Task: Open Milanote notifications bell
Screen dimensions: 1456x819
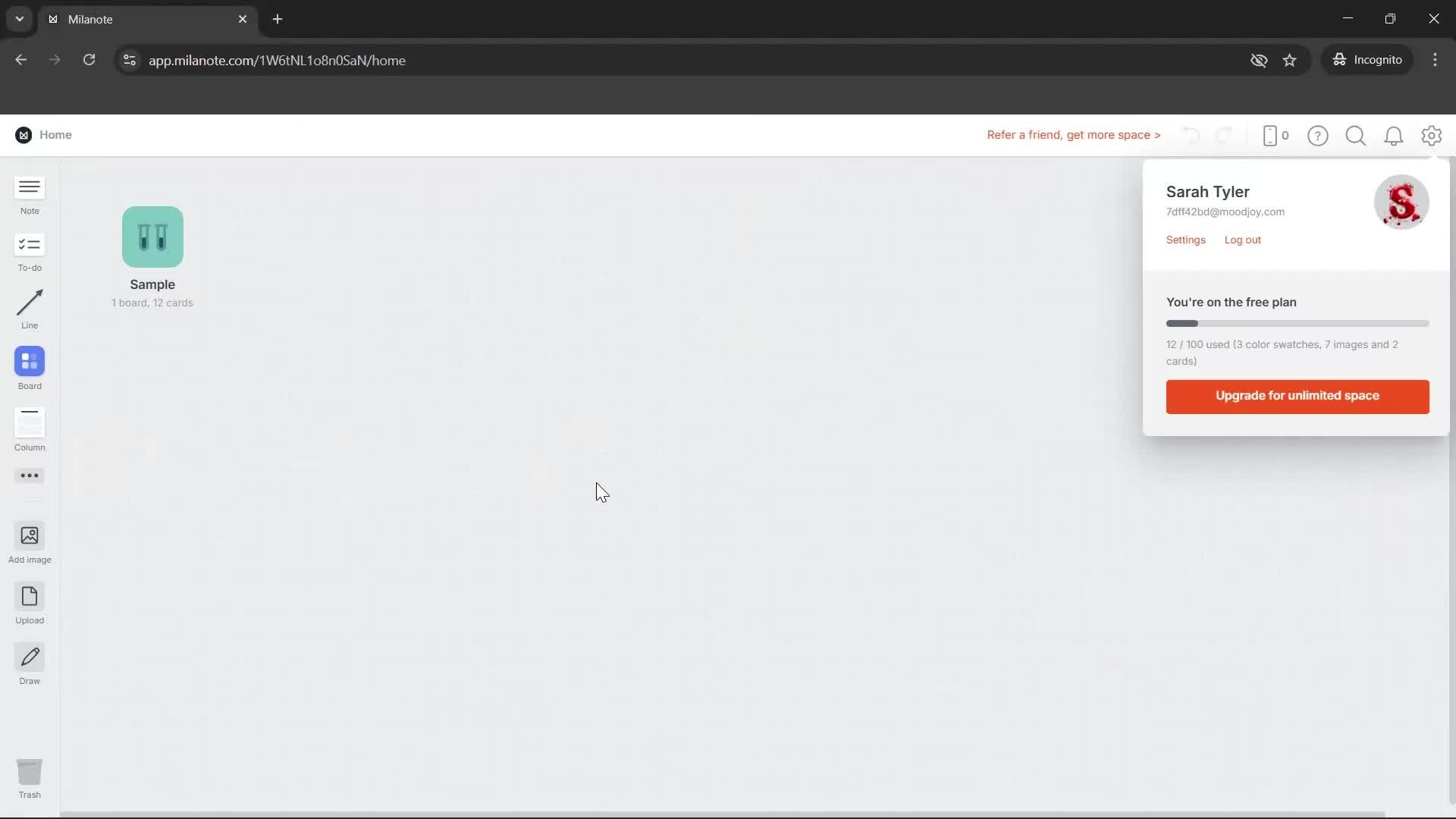Action: pos(1394,135)
